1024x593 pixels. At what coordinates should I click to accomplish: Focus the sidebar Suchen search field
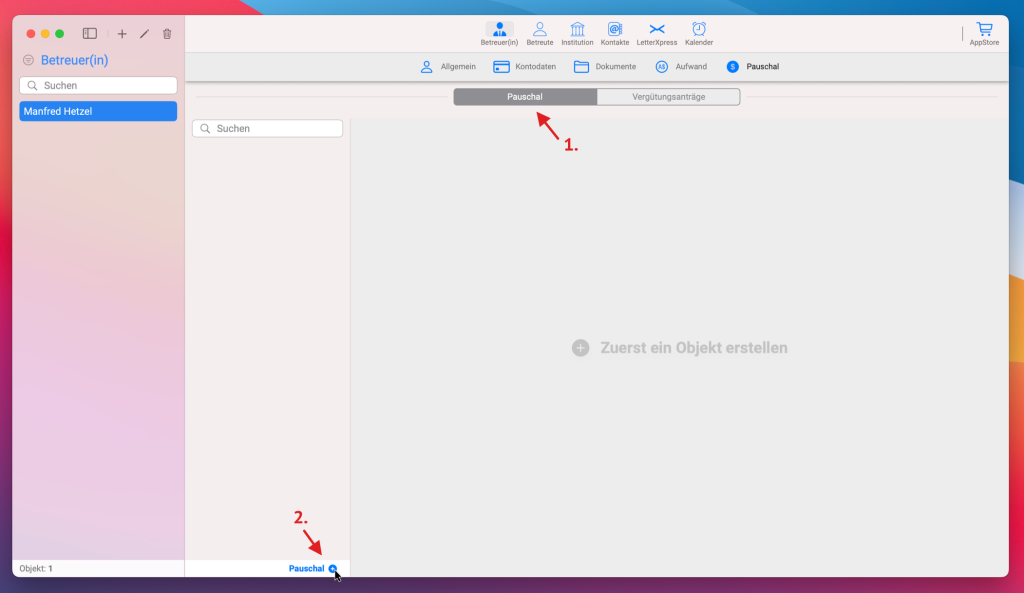tap(98, 86)
